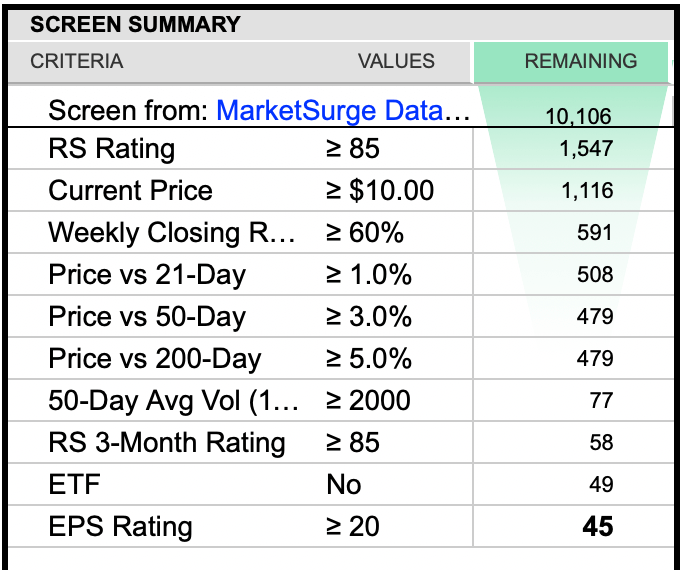Select the ETF criteria label
Image resolution: width=680 pixels, height=570 pixels.
(74, 485)
